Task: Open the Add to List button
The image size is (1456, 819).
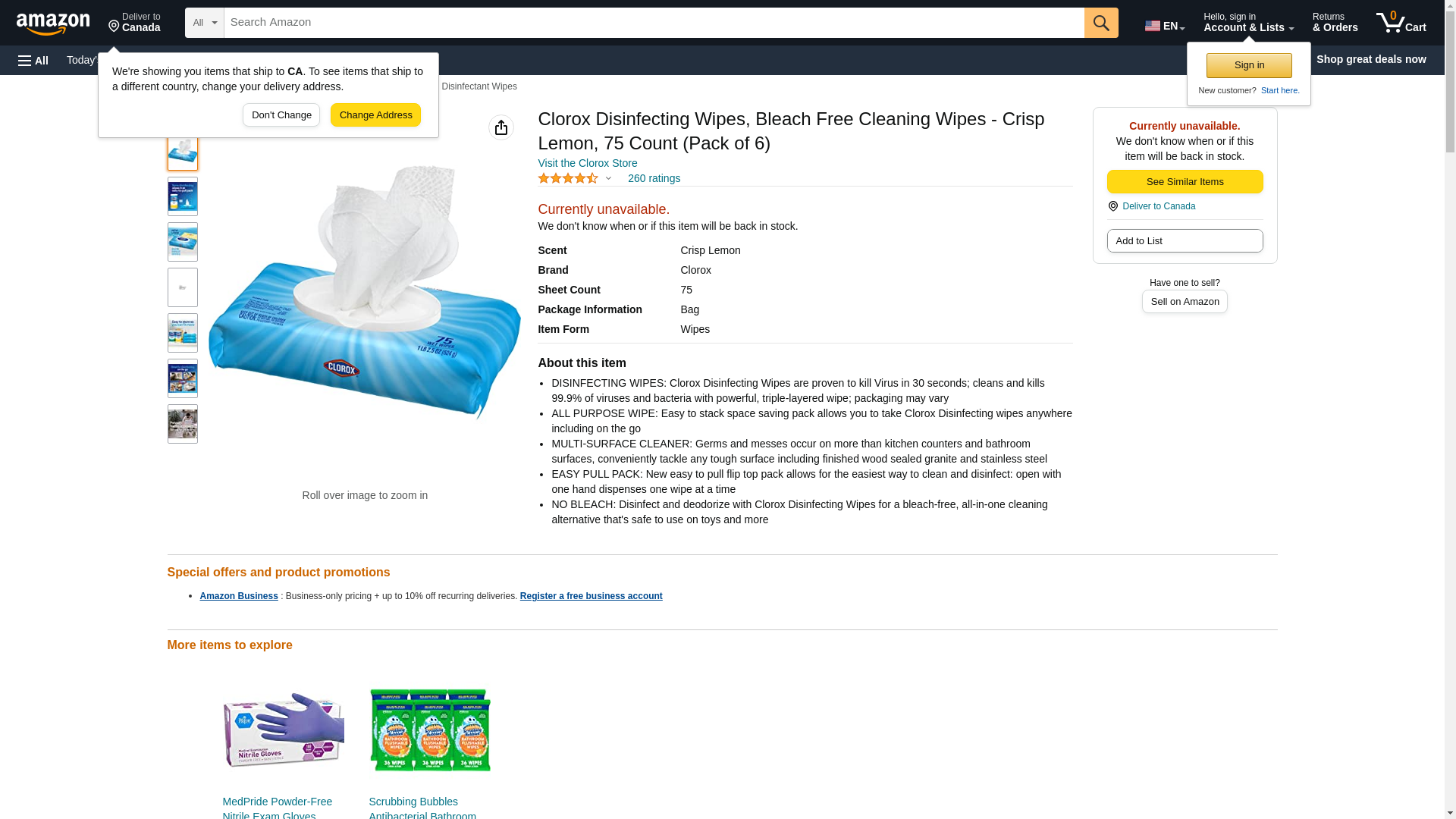Action: tap(1185, 240)
